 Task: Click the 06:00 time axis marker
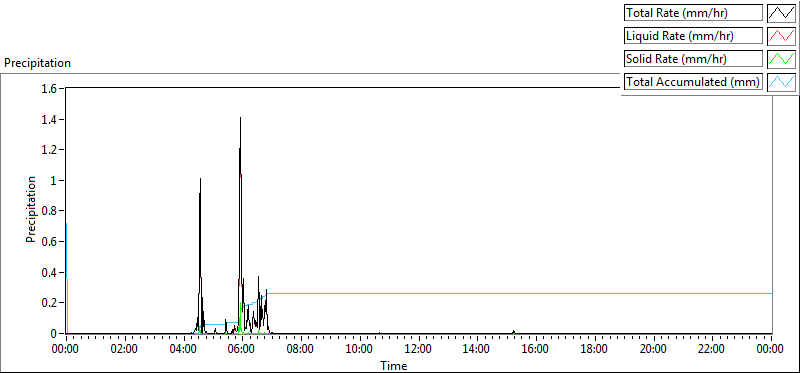tap(242, 350)
